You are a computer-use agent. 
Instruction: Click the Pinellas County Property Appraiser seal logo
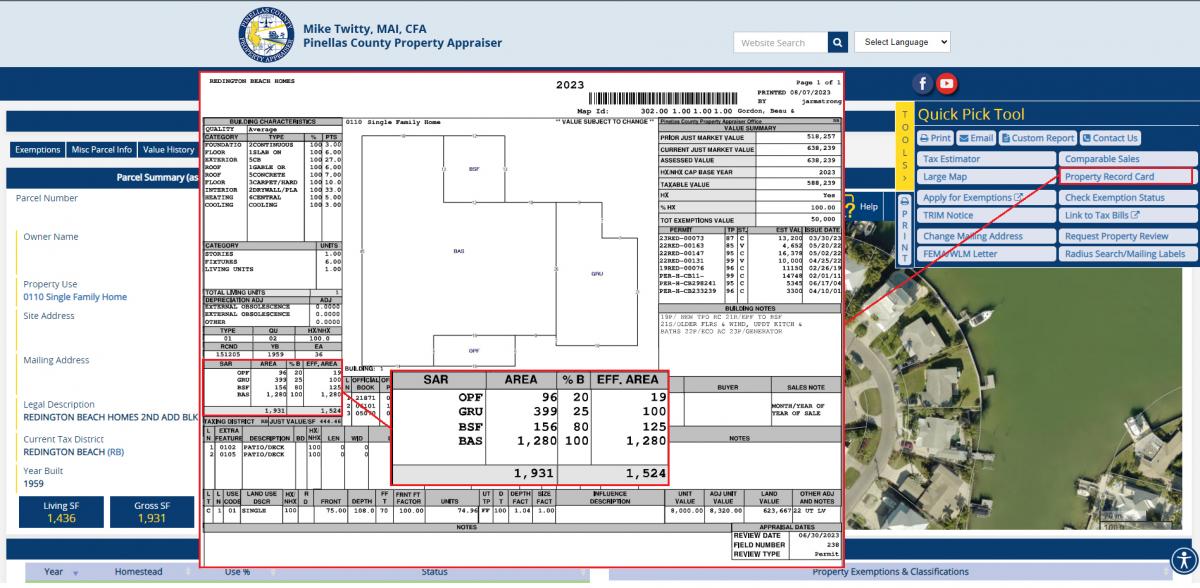pyautogui.click(x=264, y=36)
